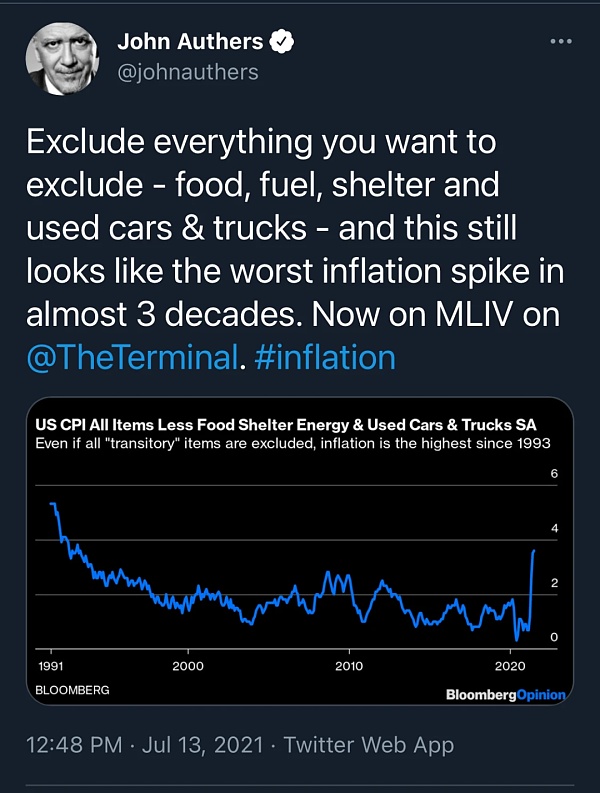Click the tweet text beginning 'Exclude everything'
The image size is (600, 793).
click(290, 249)
